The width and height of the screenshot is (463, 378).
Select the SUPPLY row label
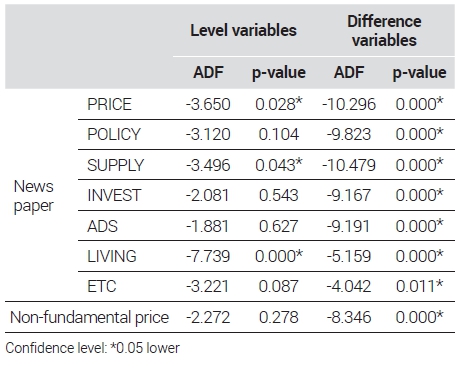click(x=115, y=165)
